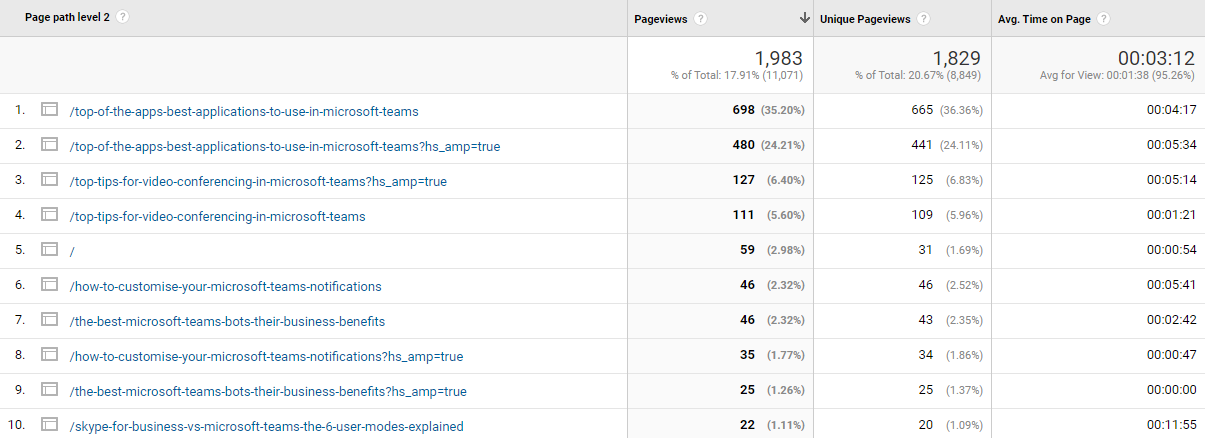Select pageviews cell 127 (6.40%)
This screenshot has width=1205, height=438.
(769, 181)
